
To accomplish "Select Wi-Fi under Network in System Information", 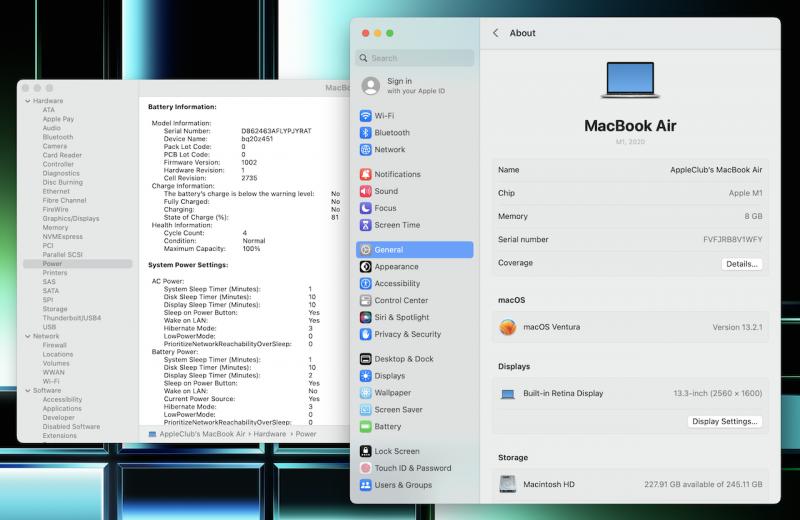I will (51, 382).
